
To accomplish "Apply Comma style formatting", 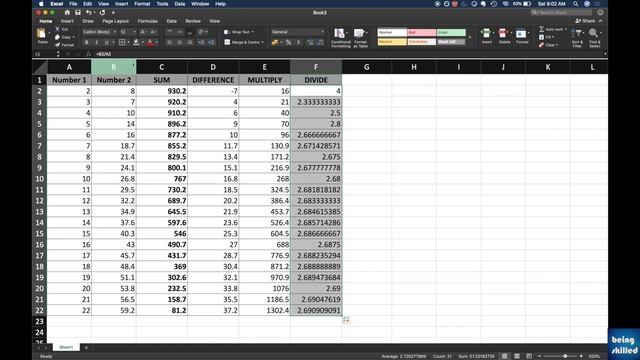I will click(298, 42).
